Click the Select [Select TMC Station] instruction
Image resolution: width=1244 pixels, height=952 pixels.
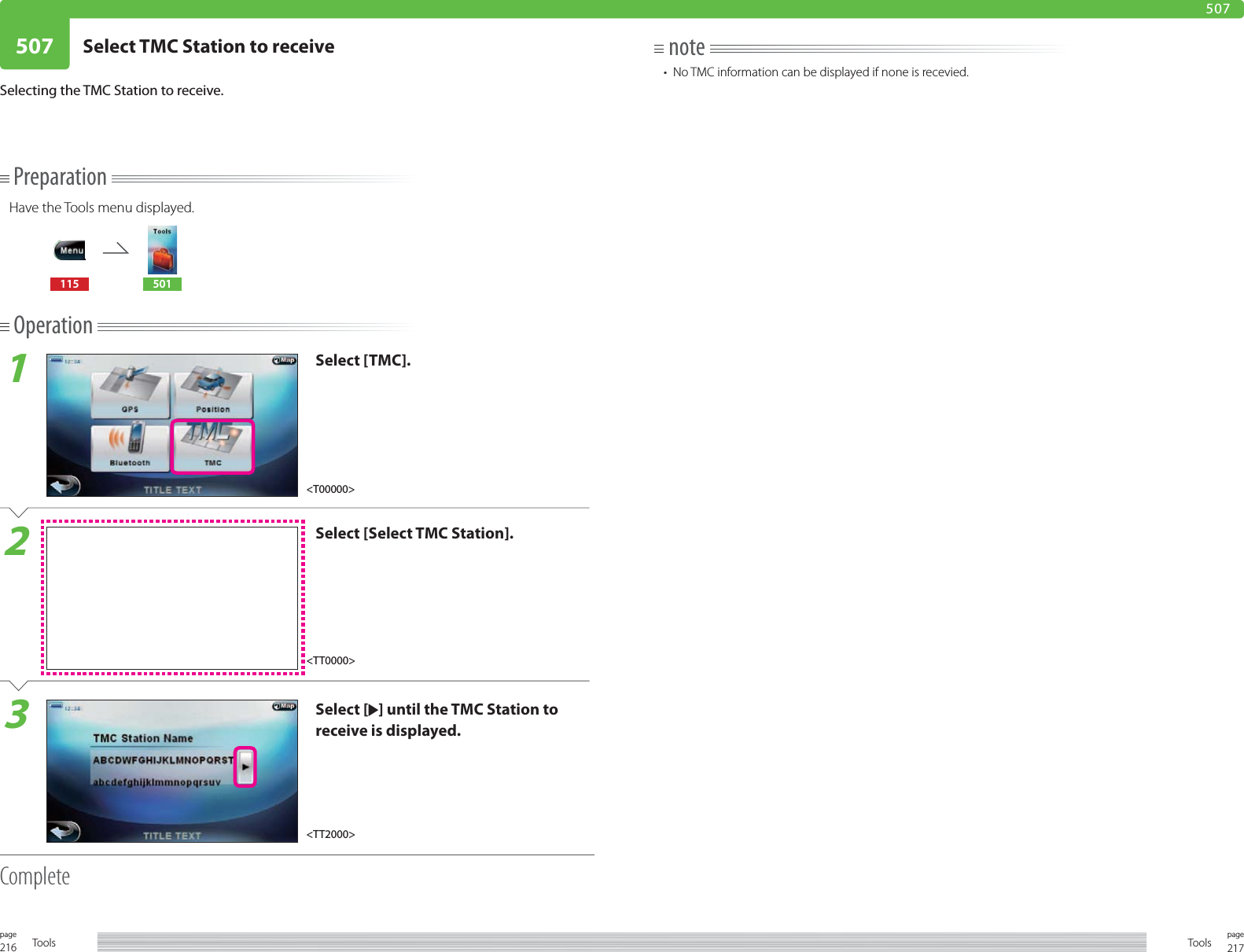click(x=414, y=533)
